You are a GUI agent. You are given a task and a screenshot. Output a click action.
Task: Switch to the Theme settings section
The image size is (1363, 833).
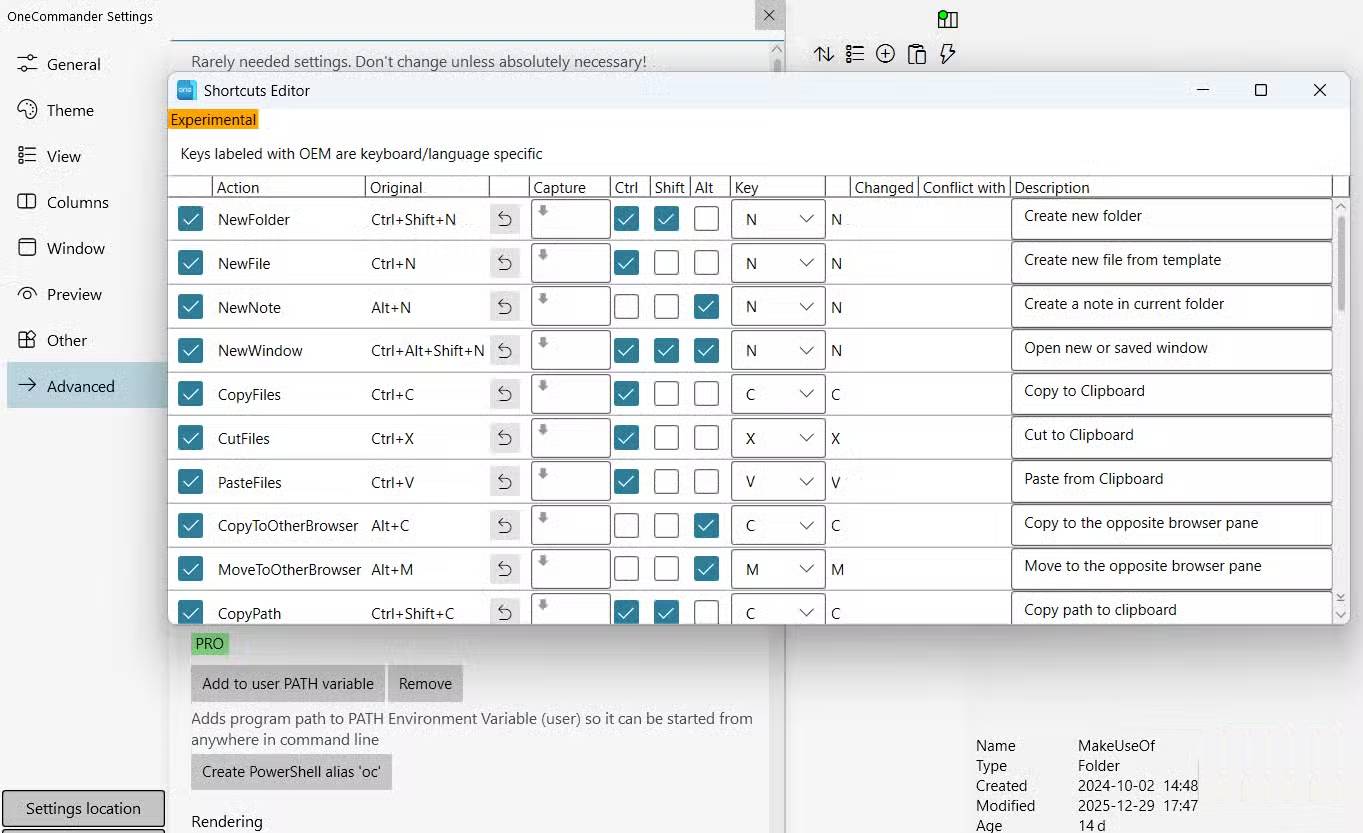coord(70,111)
